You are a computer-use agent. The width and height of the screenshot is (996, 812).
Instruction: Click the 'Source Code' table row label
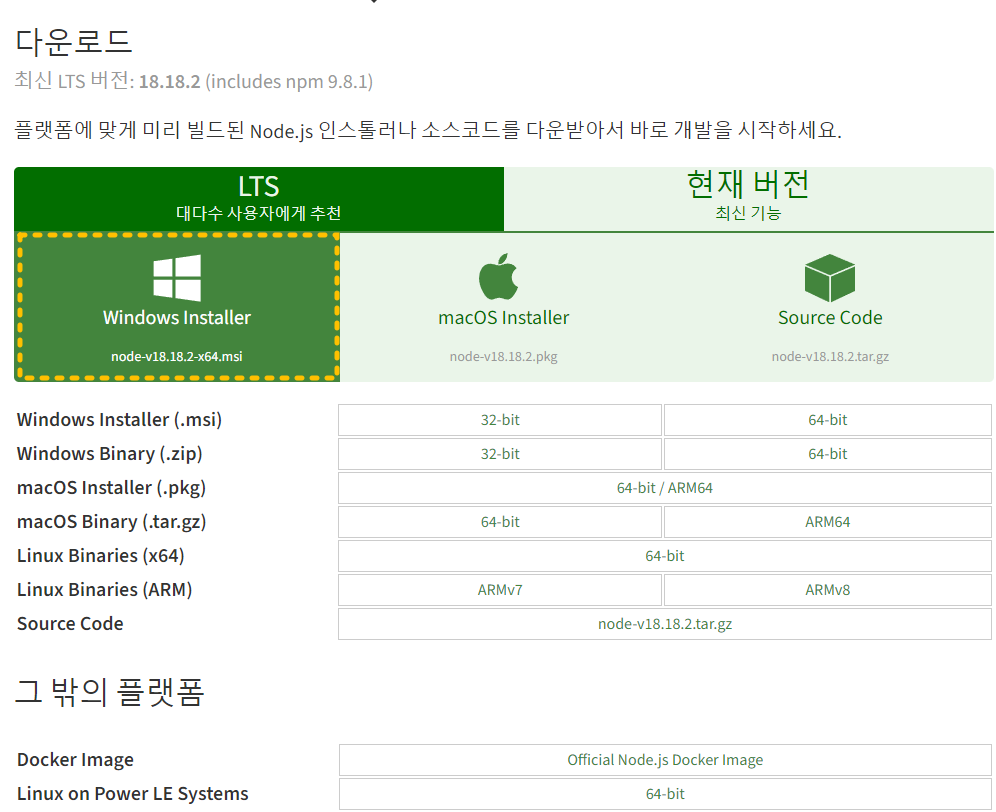tap(71, 624)
